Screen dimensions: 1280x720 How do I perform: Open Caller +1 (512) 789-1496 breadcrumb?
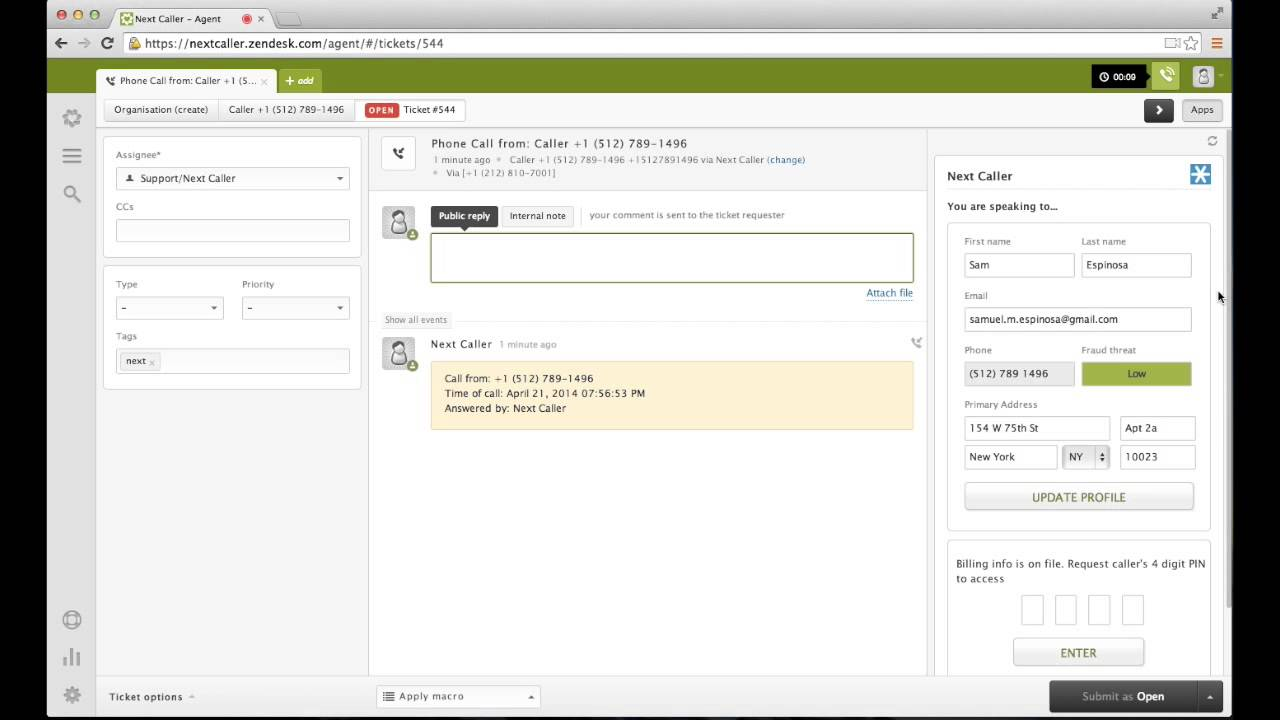pos(286,110)
